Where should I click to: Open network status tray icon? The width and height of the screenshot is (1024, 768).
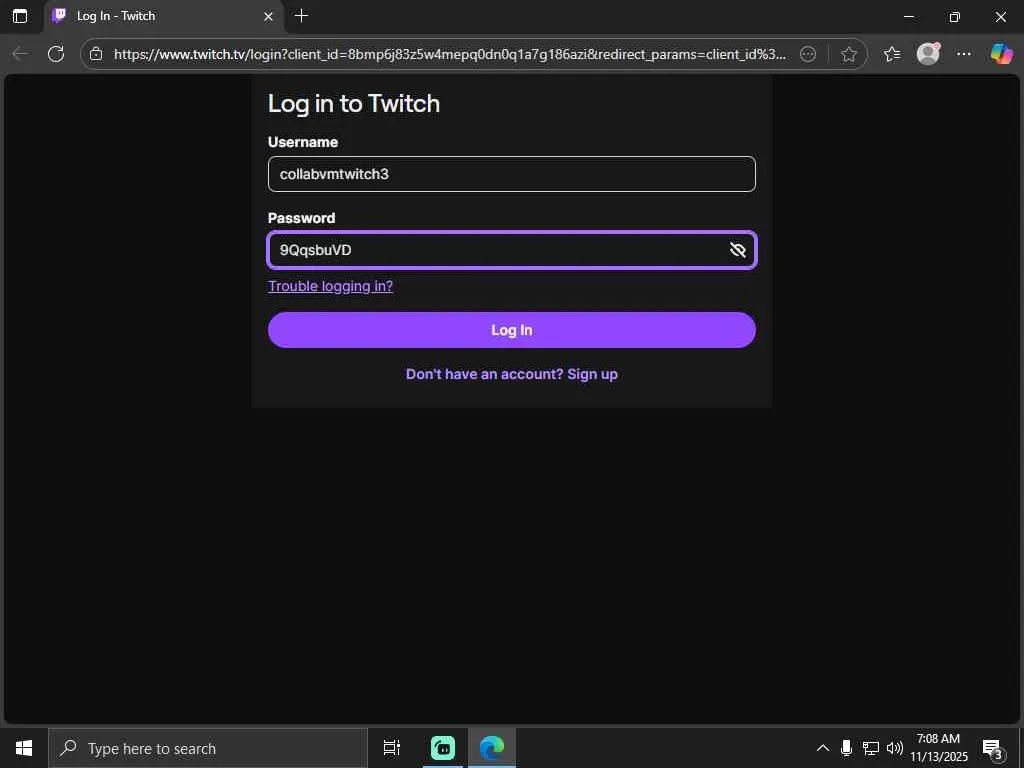click(871, 748)
